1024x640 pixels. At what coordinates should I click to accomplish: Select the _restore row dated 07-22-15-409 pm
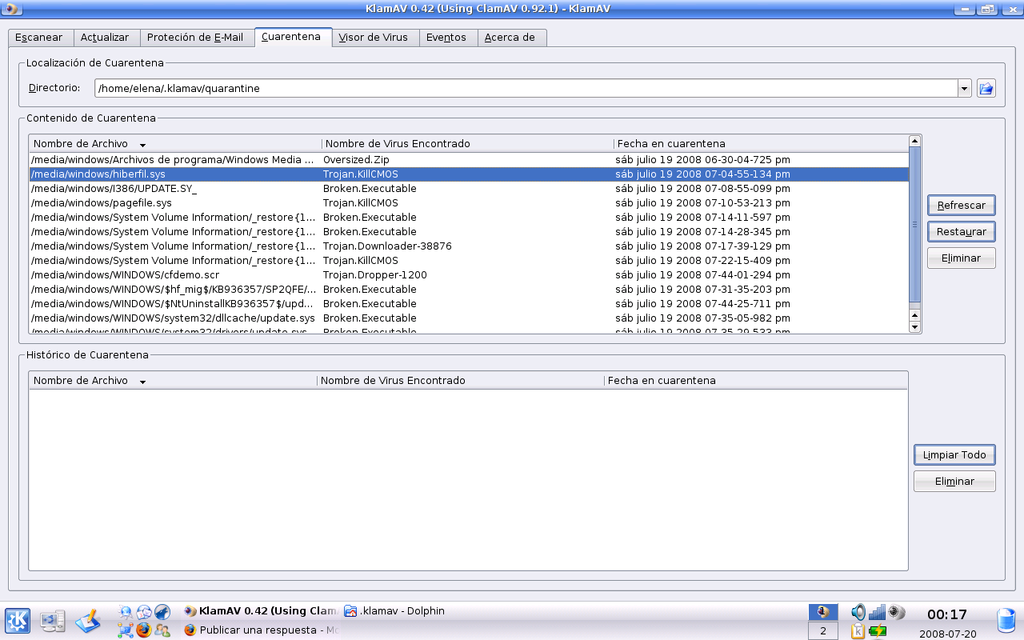469,261
